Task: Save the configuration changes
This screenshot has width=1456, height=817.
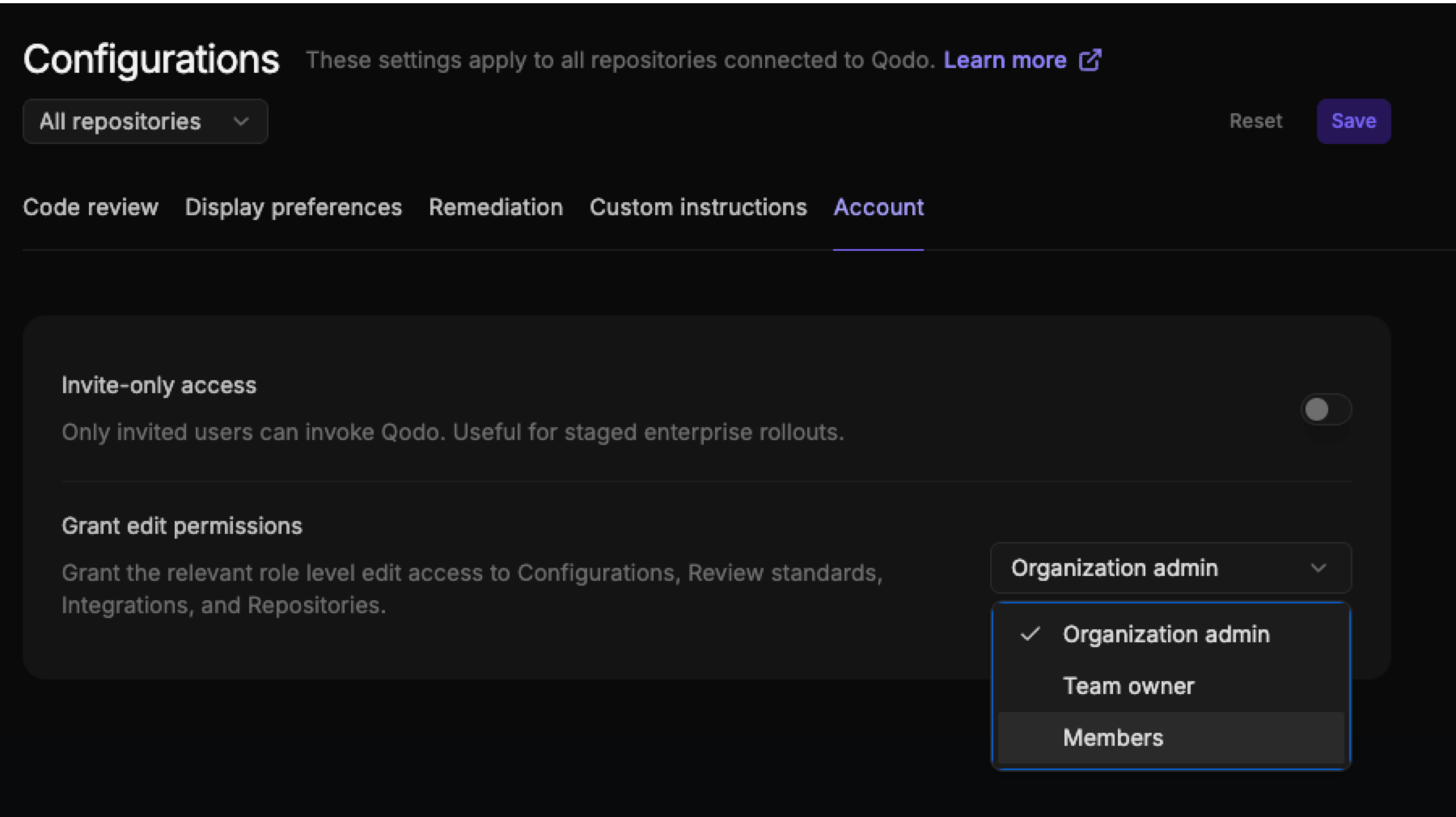Action: click(1353, 121)
